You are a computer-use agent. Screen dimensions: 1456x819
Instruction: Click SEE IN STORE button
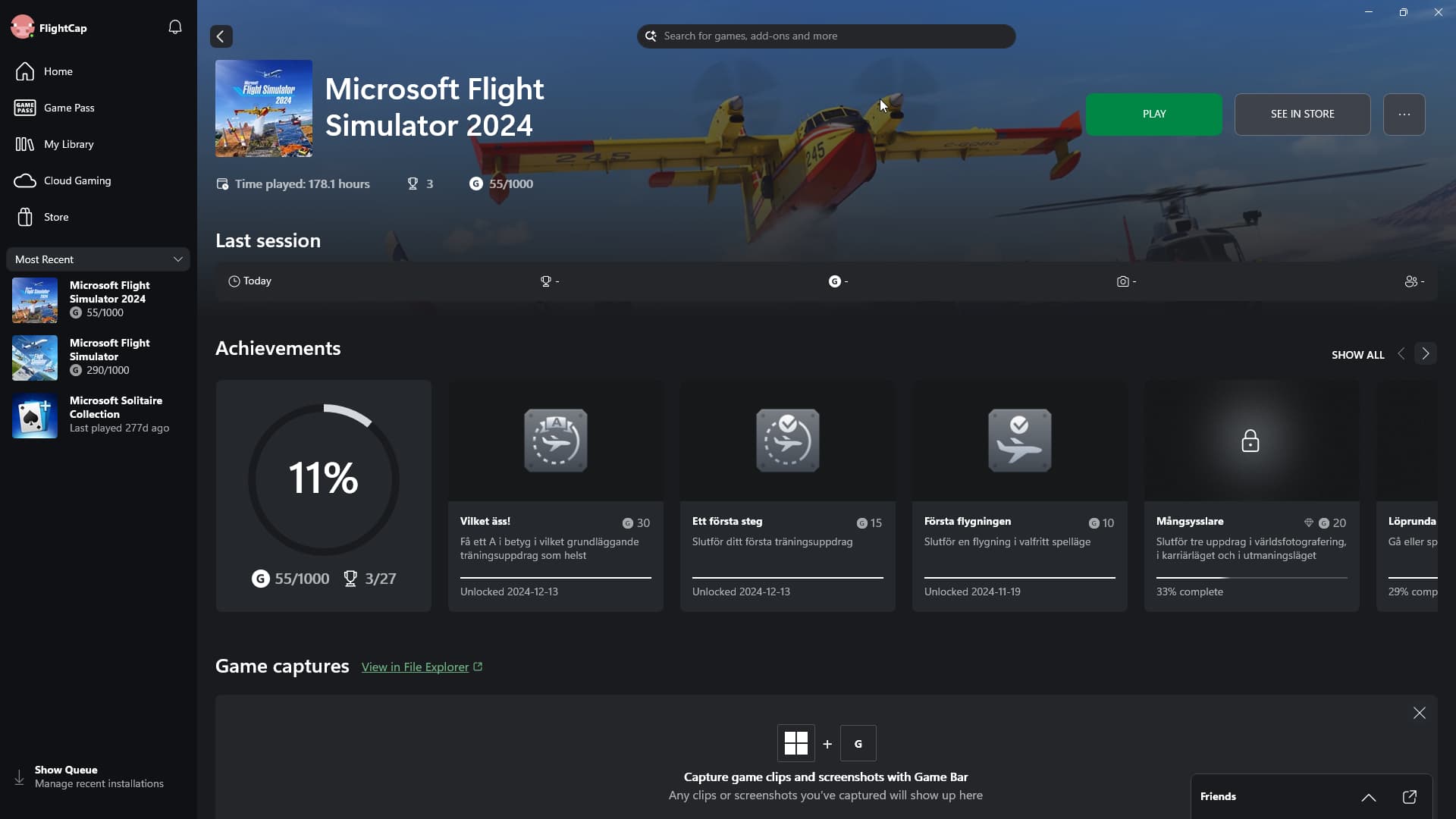[1302, 115]
